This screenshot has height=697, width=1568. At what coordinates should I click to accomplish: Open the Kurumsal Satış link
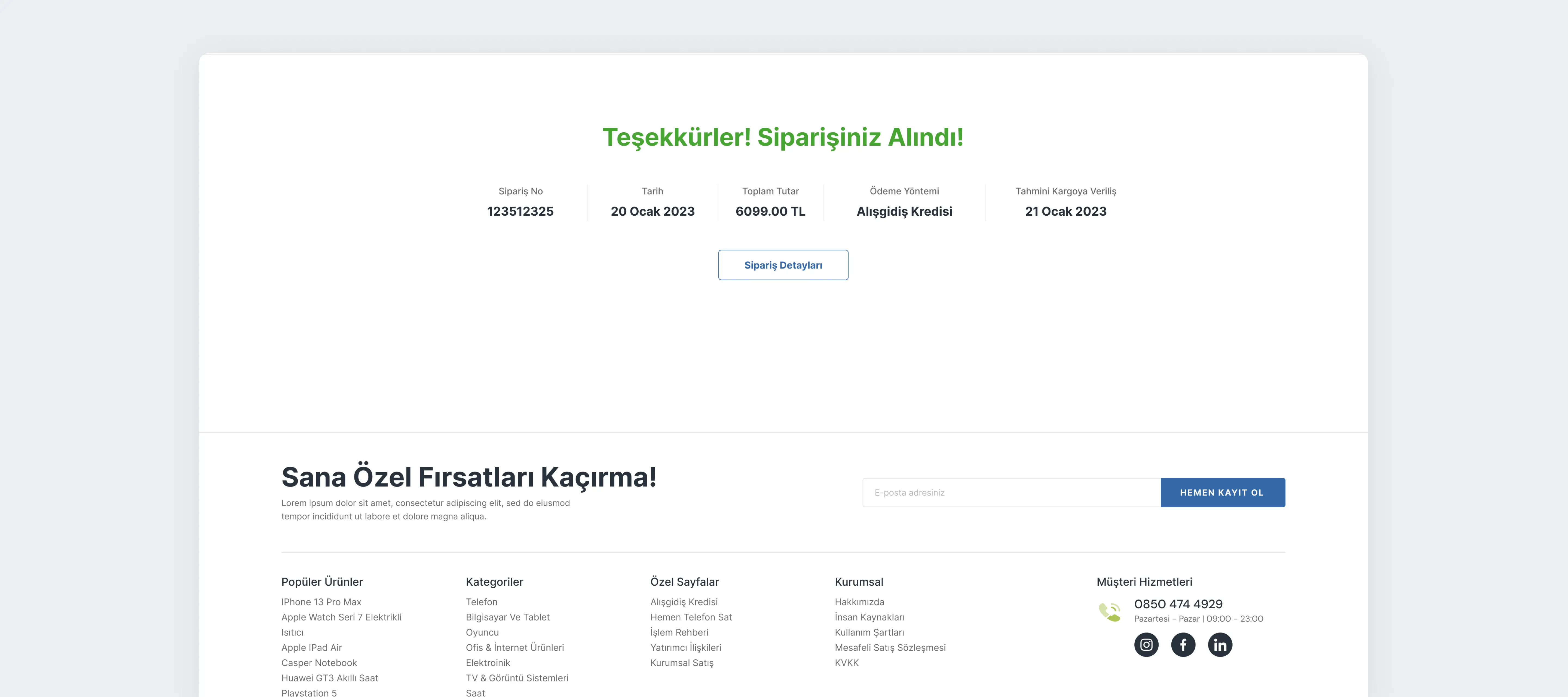pos(682,663)
